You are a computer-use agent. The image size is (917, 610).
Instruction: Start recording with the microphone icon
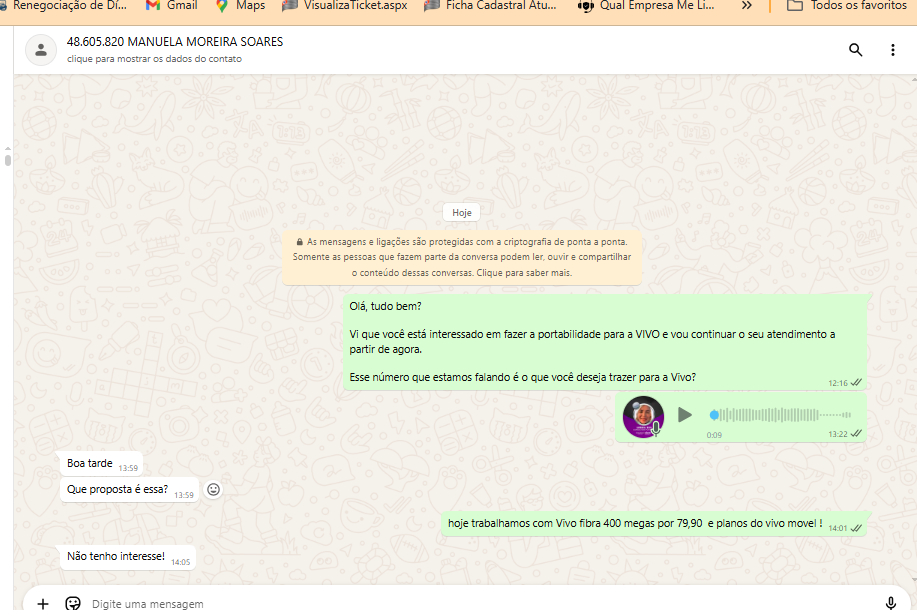coord(890,603)
